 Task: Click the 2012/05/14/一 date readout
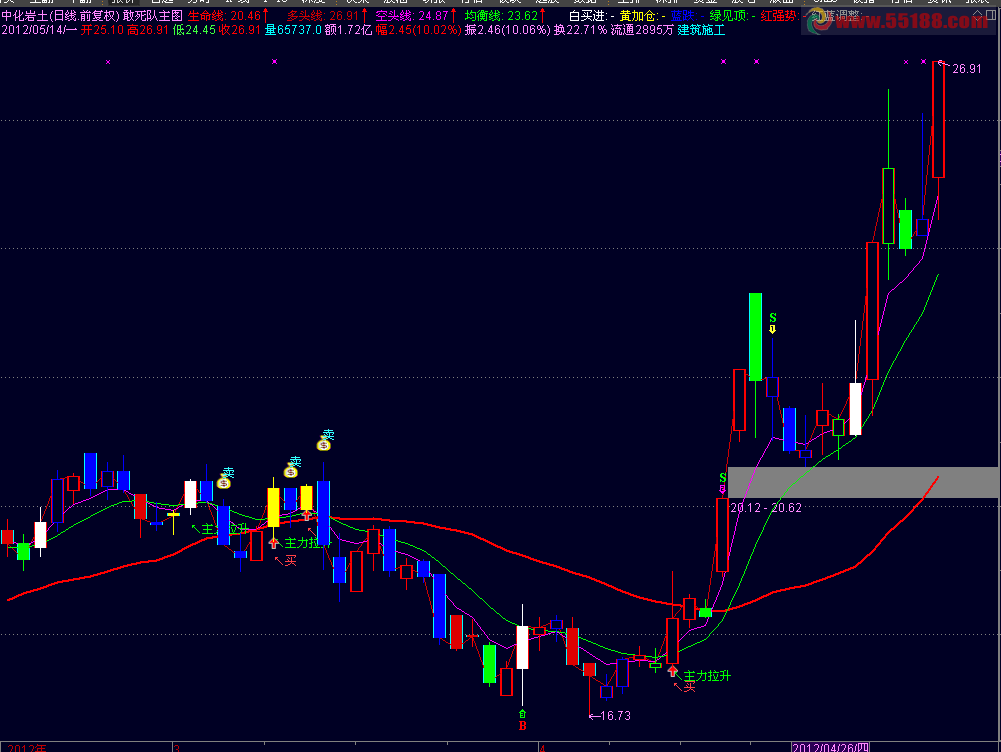click(x=40, y=30)
